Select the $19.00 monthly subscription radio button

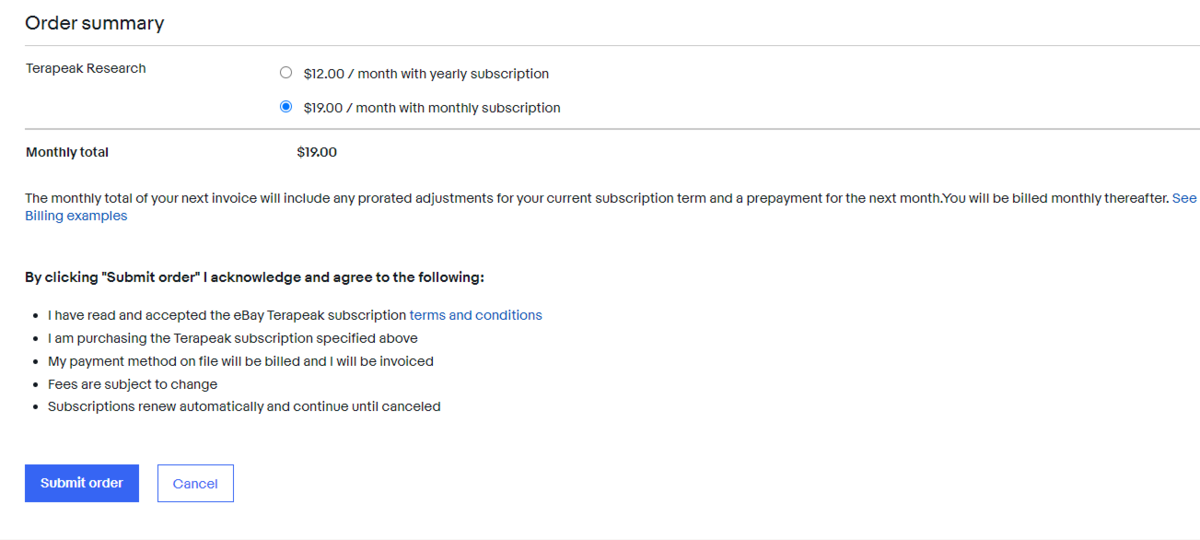click(286, 107)
